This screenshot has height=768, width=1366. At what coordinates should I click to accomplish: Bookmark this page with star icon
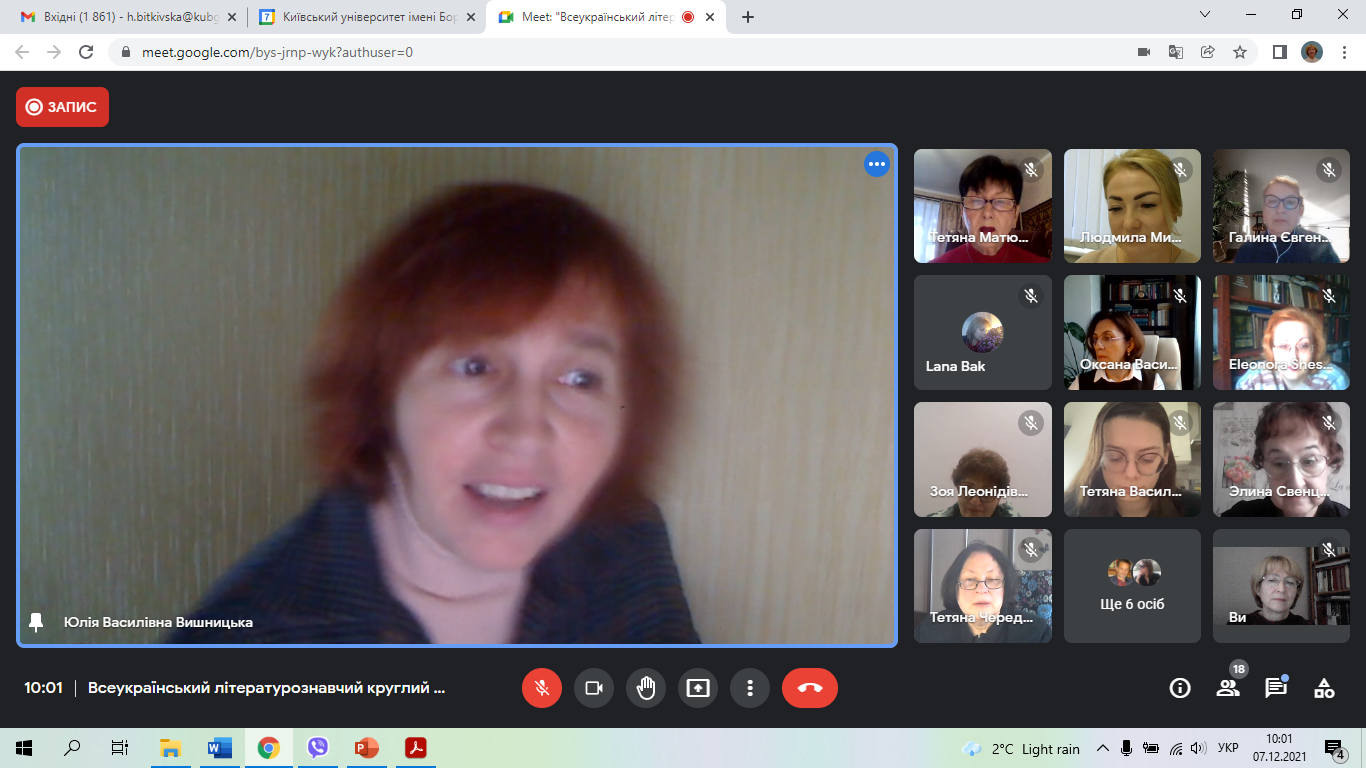tap(1240, 52)
